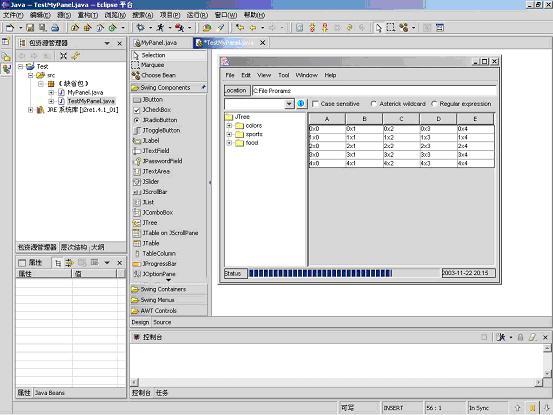Open the combo box dropdown arrow
This screenshot has height=415, width=553.
click(289, 104)
